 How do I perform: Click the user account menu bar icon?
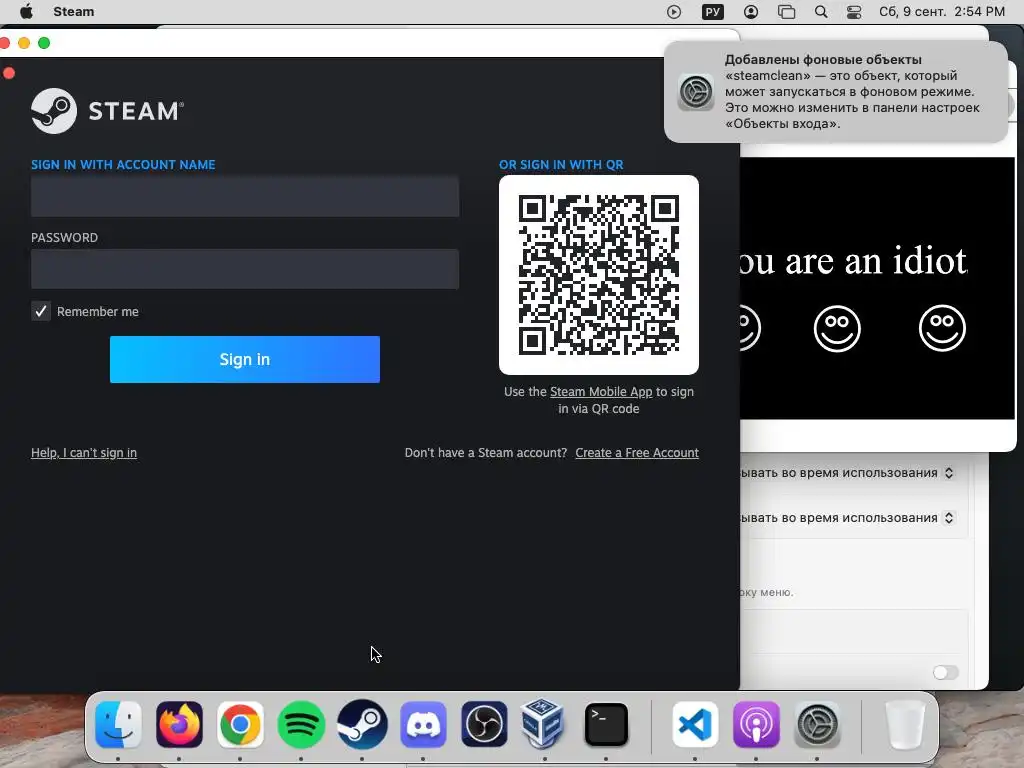pyautogui.click(x=751, y=12)
